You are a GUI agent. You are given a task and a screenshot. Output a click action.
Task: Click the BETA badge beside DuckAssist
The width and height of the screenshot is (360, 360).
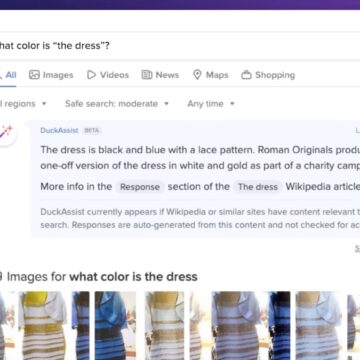[x=91, y=131]
